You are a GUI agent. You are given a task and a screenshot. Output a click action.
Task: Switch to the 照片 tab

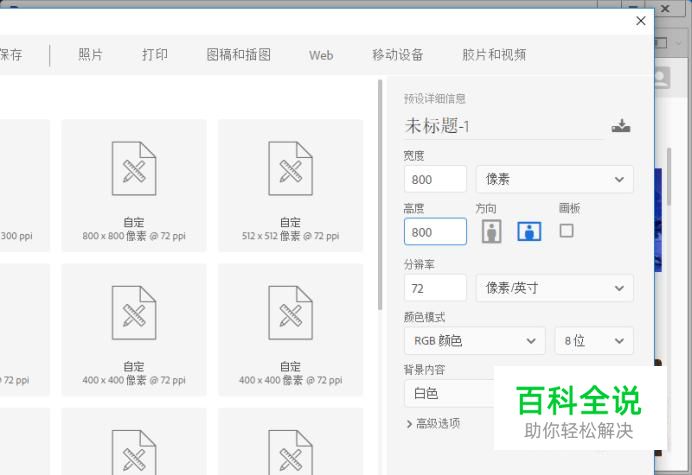90,55
